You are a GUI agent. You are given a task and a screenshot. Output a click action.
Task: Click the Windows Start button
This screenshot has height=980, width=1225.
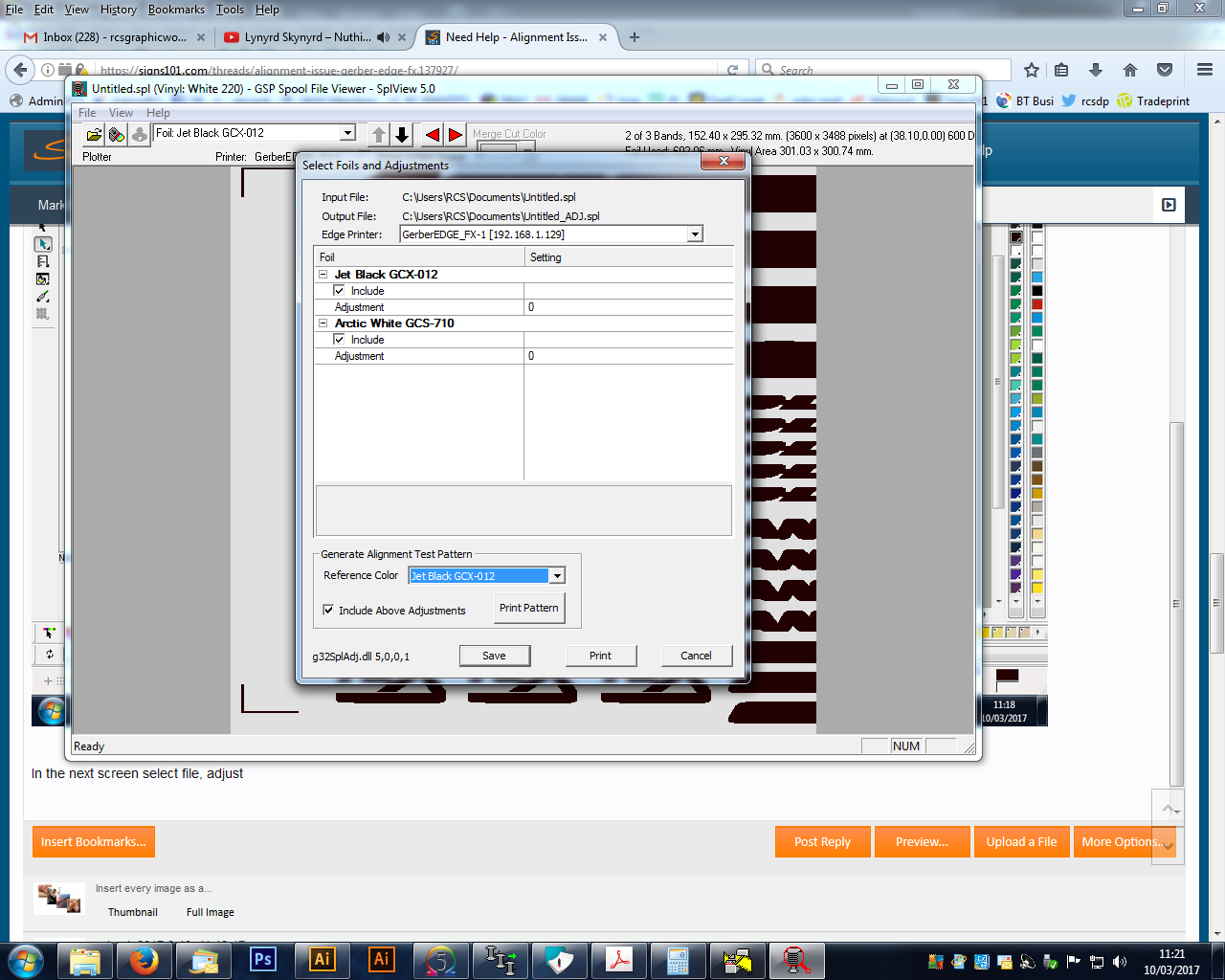point(26,960)
